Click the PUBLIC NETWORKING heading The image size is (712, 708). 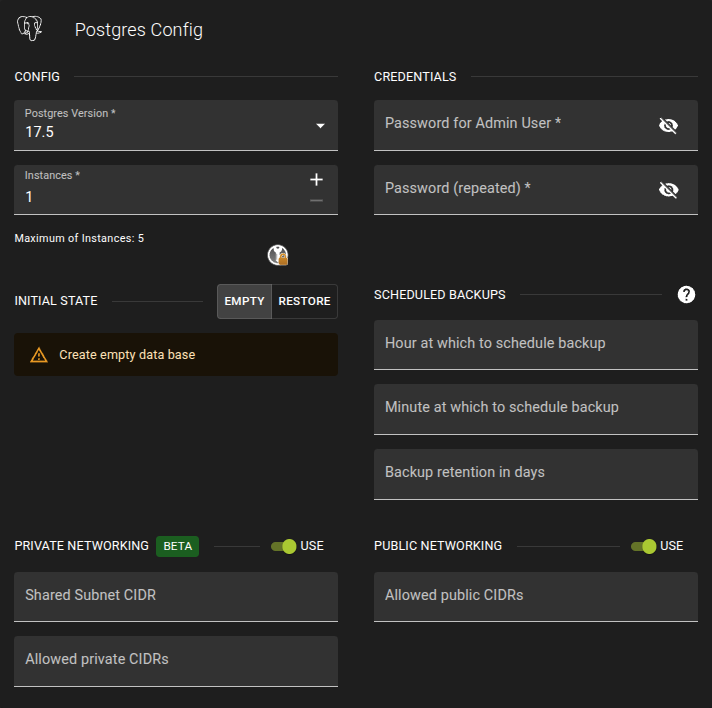[438, 546]
